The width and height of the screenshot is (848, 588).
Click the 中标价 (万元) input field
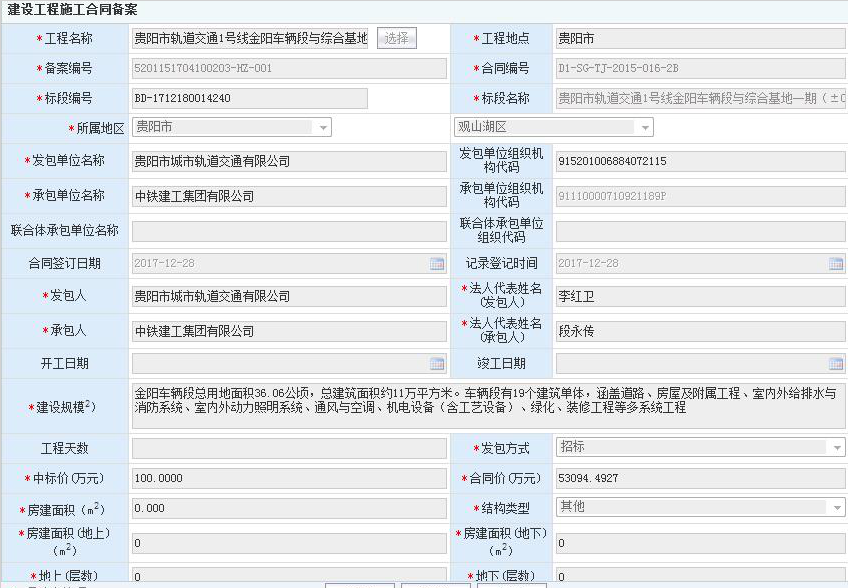pyautogui.click(x=289, y=479)
